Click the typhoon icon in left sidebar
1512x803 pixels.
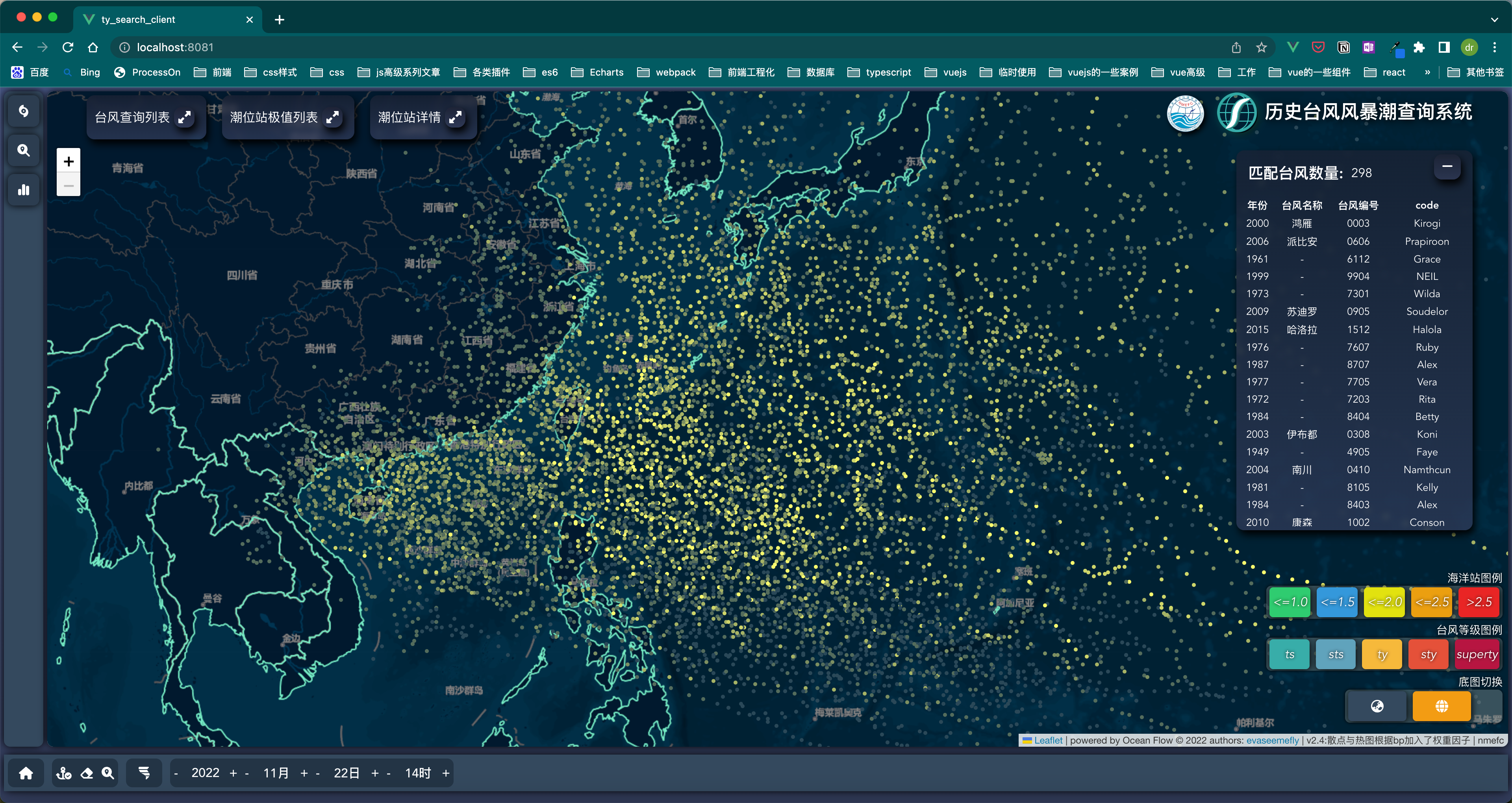(24, 111)
